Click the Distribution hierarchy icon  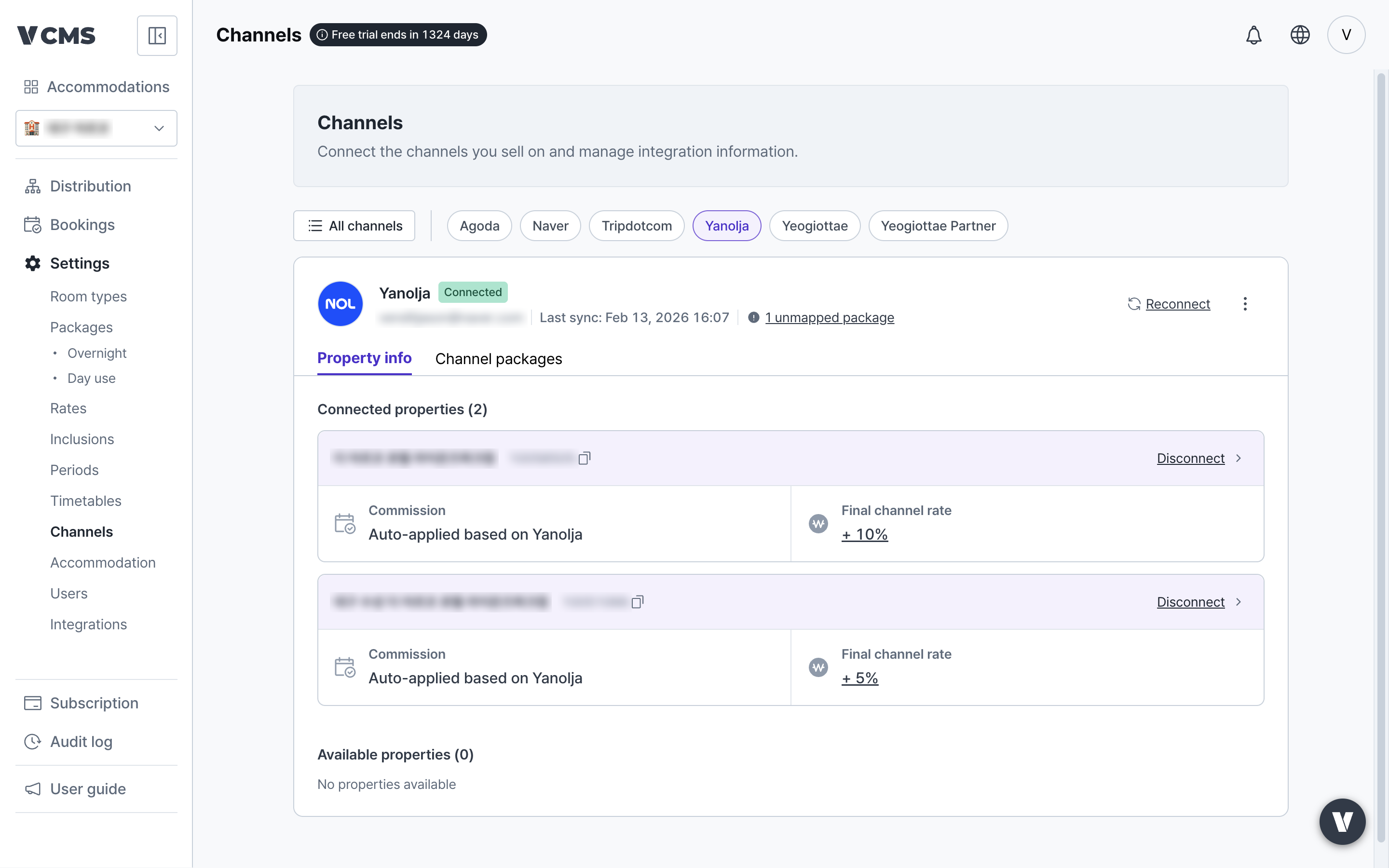(33, 186)
